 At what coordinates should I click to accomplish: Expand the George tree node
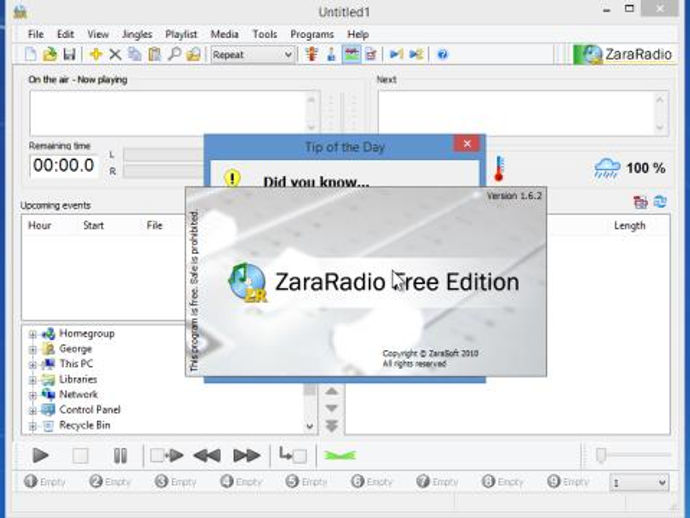(33, 349)
